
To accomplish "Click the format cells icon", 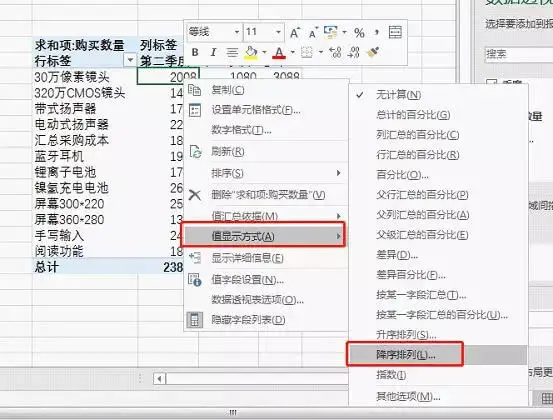I will [195, 110].
